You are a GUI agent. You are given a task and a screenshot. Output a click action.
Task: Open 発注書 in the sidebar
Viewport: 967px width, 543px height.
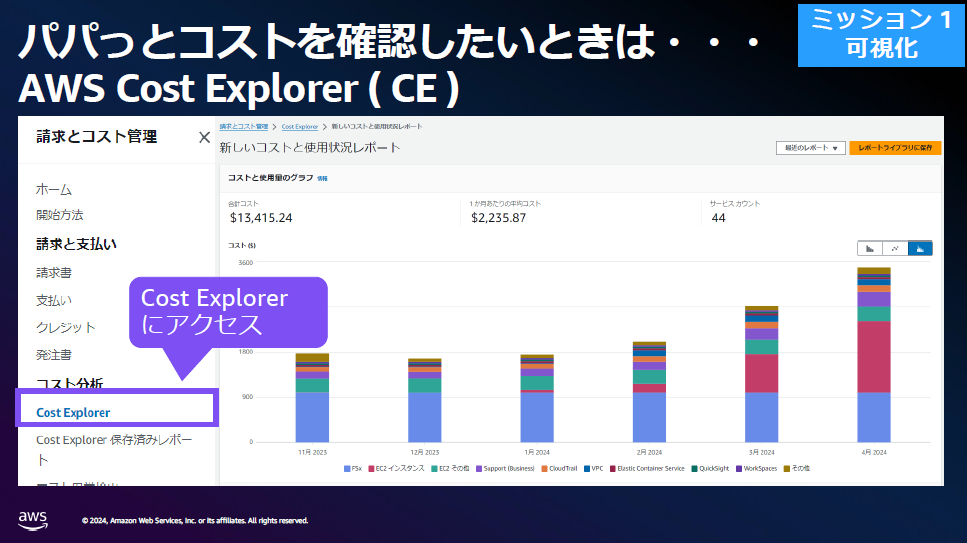pyautogui.click(x=54, y=355)
